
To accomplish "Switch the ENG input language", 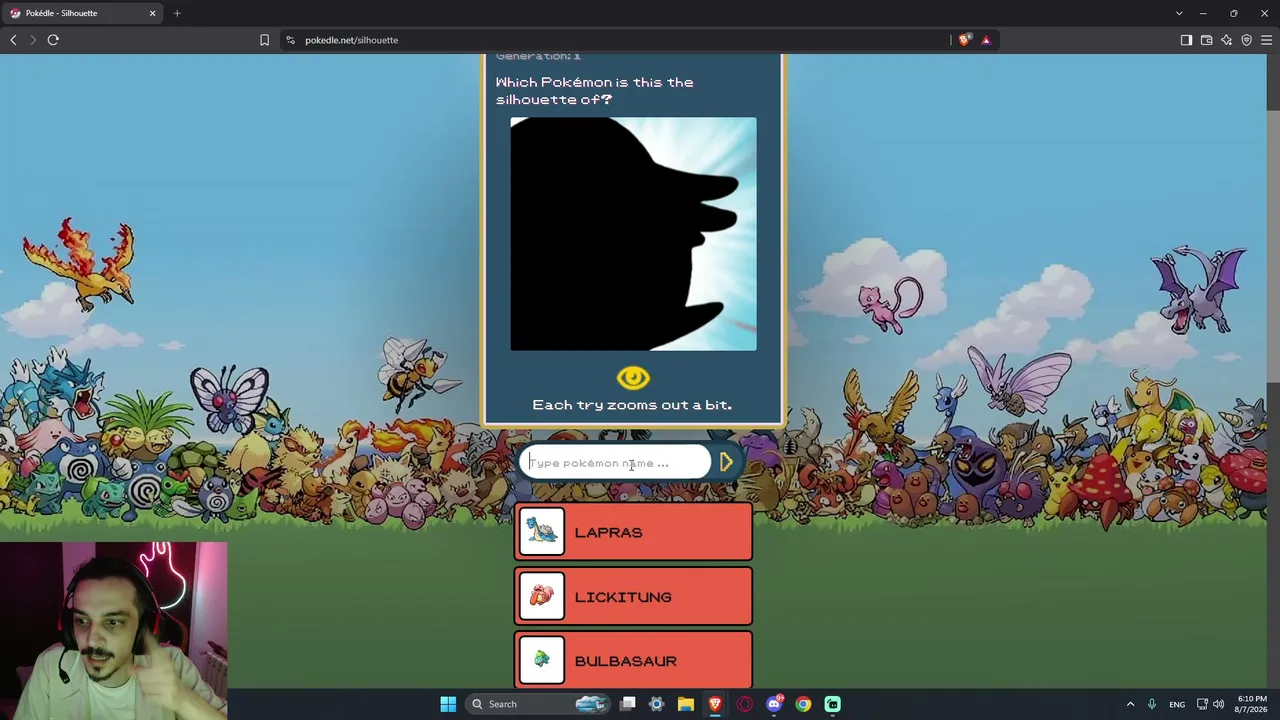I will click(1177, 704).
